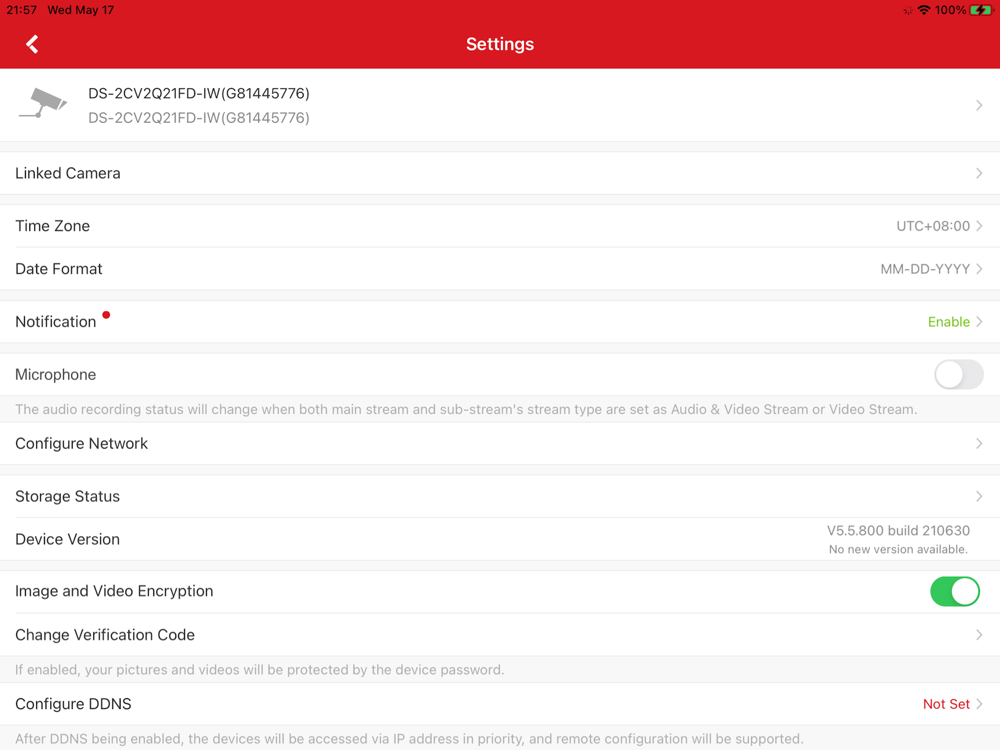
Task: Tap the Wi-Fi status icon
Action: pyautogui.click(x=923, y=10)
